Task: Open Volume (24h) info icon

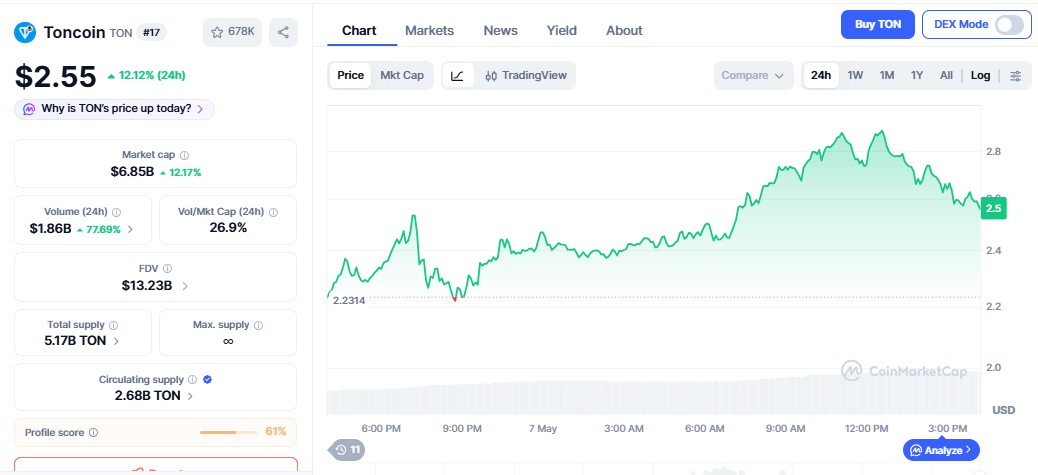Action: tap(117, 212)
